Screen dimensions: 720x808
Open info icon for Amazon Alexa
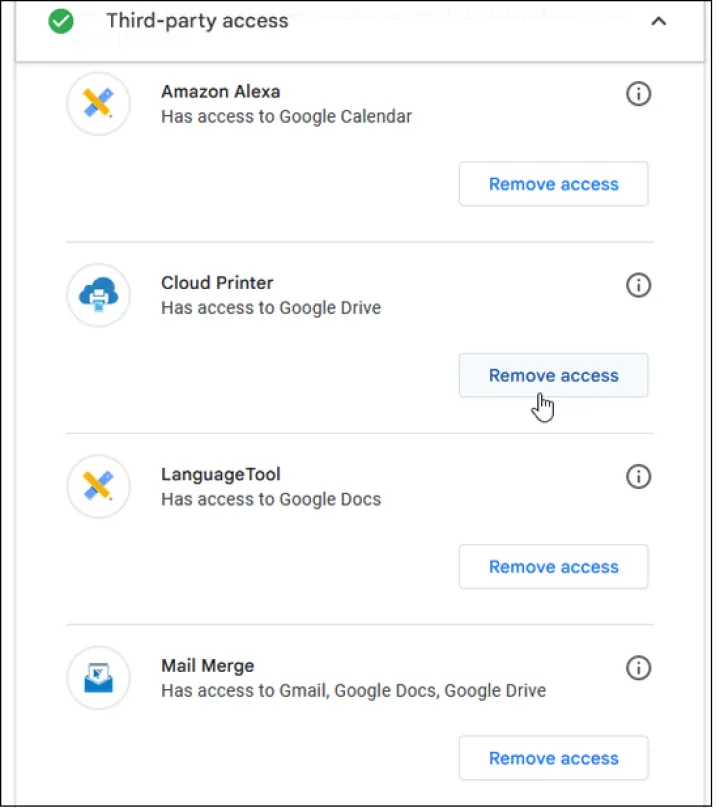638,94
